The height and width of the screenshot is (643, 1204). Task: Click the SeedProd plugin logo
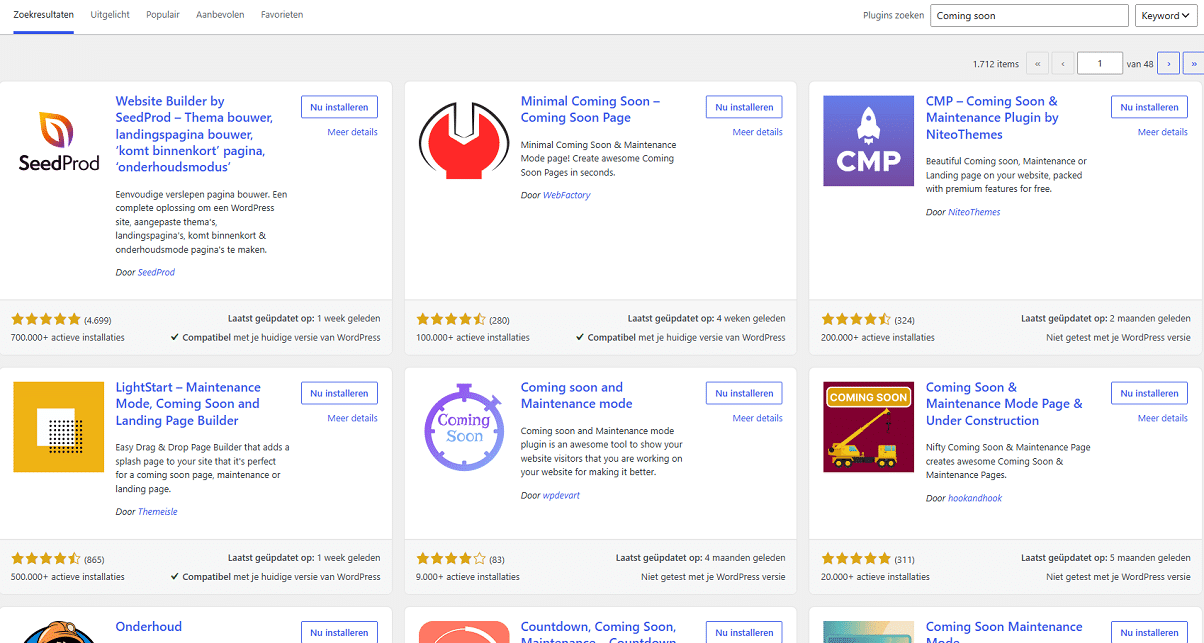pos(59,141)
